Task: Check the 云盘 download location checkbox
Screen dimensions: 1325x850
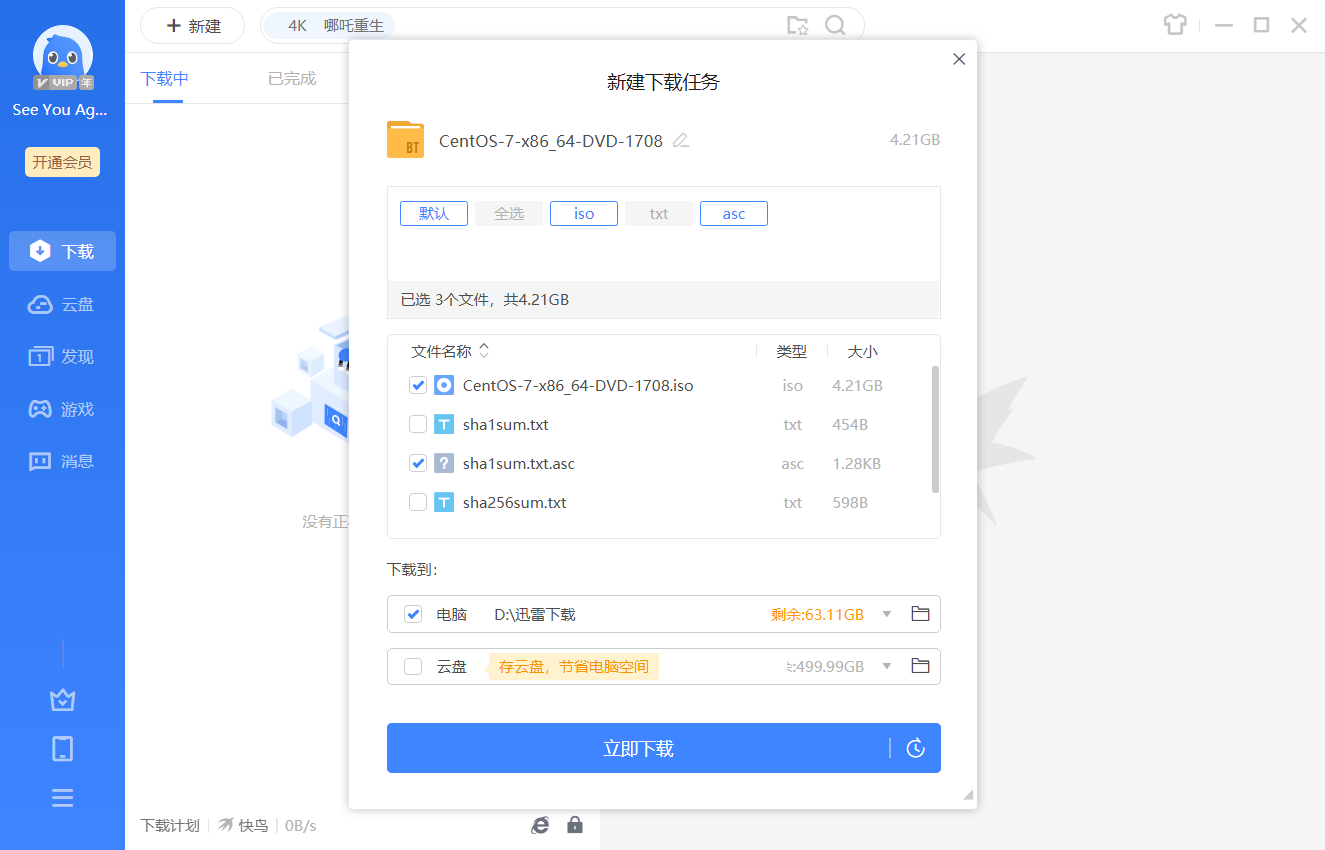Action: point(413,666)
